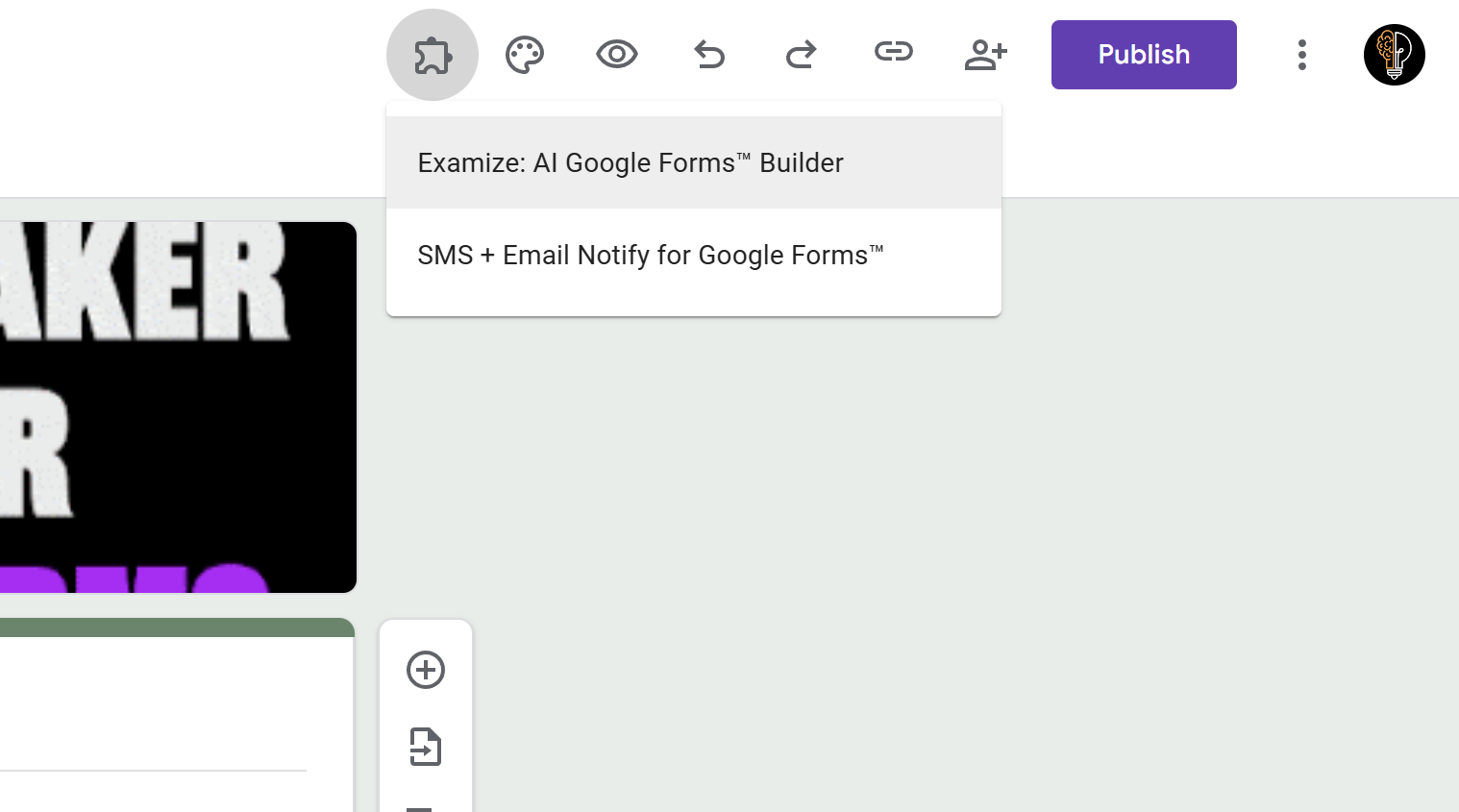
Task: Click the Undo arrow icon
Action: [x=708, y=55]
